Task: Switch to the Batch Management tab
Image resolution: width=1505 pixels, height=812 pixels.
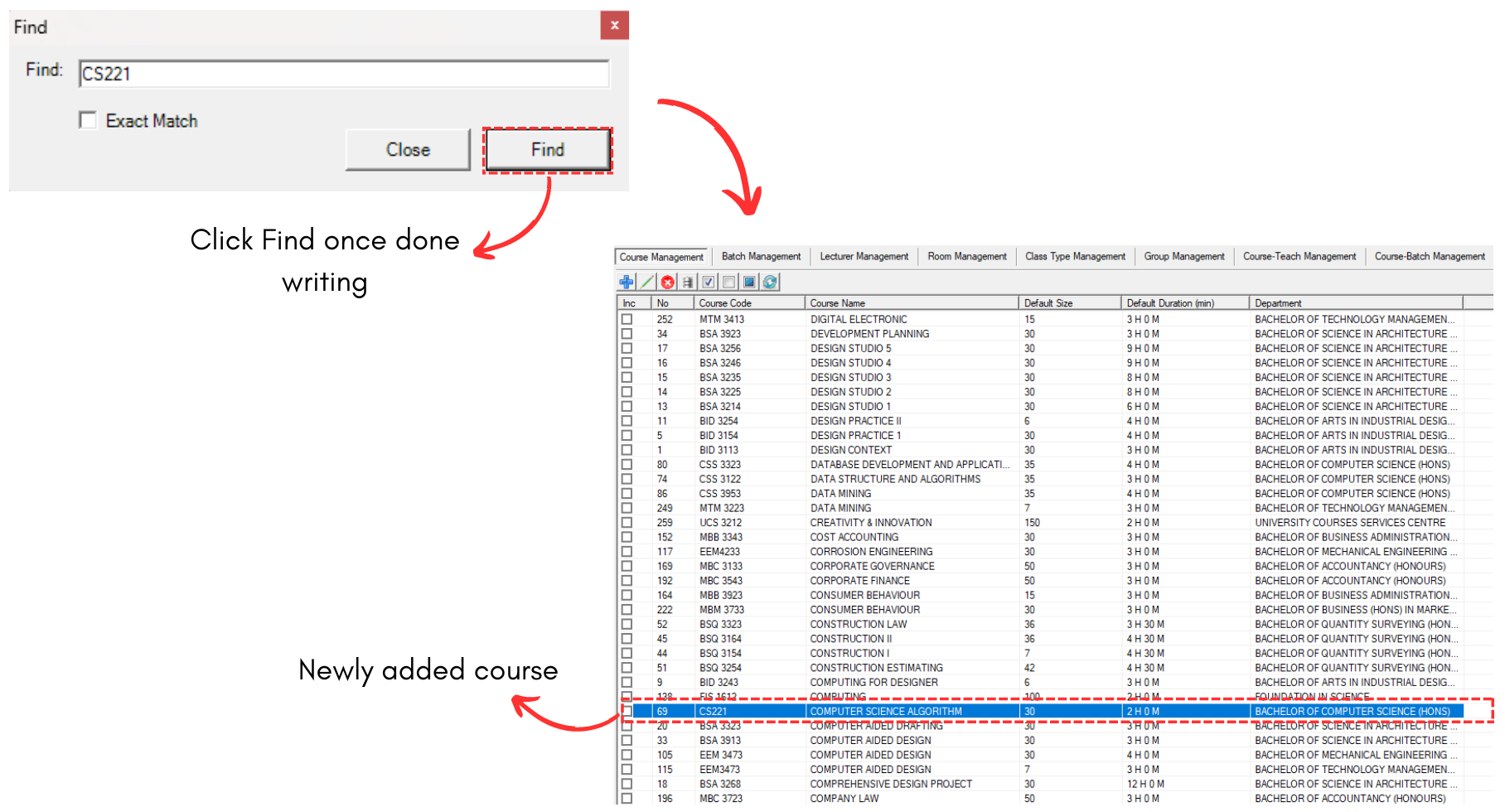Action: coord(761,257)
